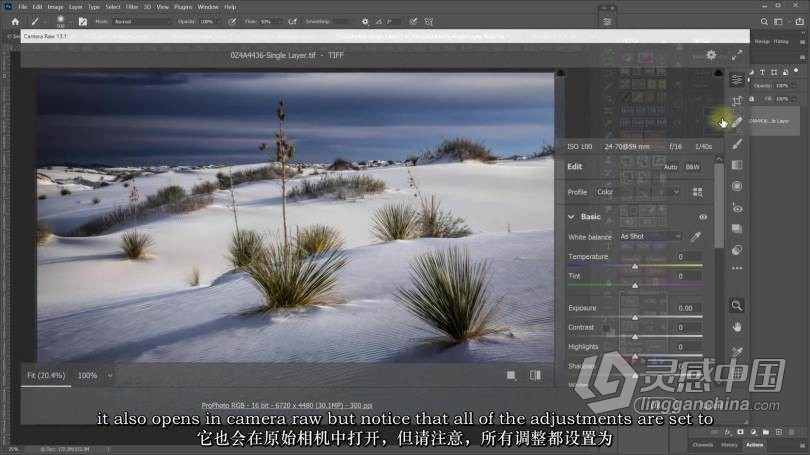The width and height of the screenshot is (810, 455).
Task: Click the Share image icon
Action: 800,22
